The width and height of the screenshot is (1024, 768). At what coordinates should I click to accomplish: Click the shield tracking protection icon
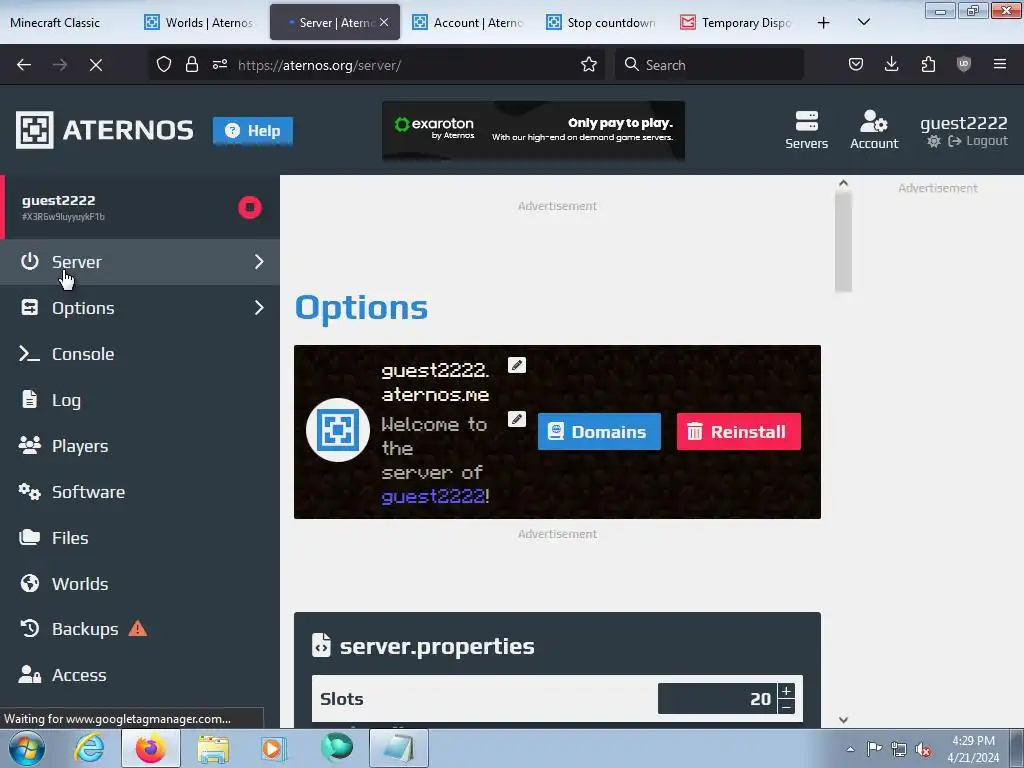pyautogui.click(x=164, y=64)
